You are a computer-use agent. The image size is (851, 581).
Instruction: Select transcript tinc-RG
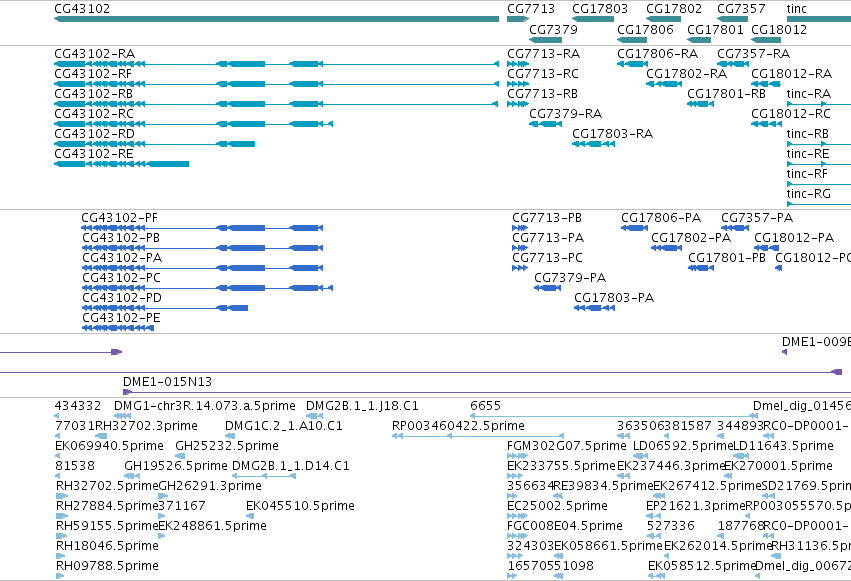pyautogui.click(x=819, y=205)
